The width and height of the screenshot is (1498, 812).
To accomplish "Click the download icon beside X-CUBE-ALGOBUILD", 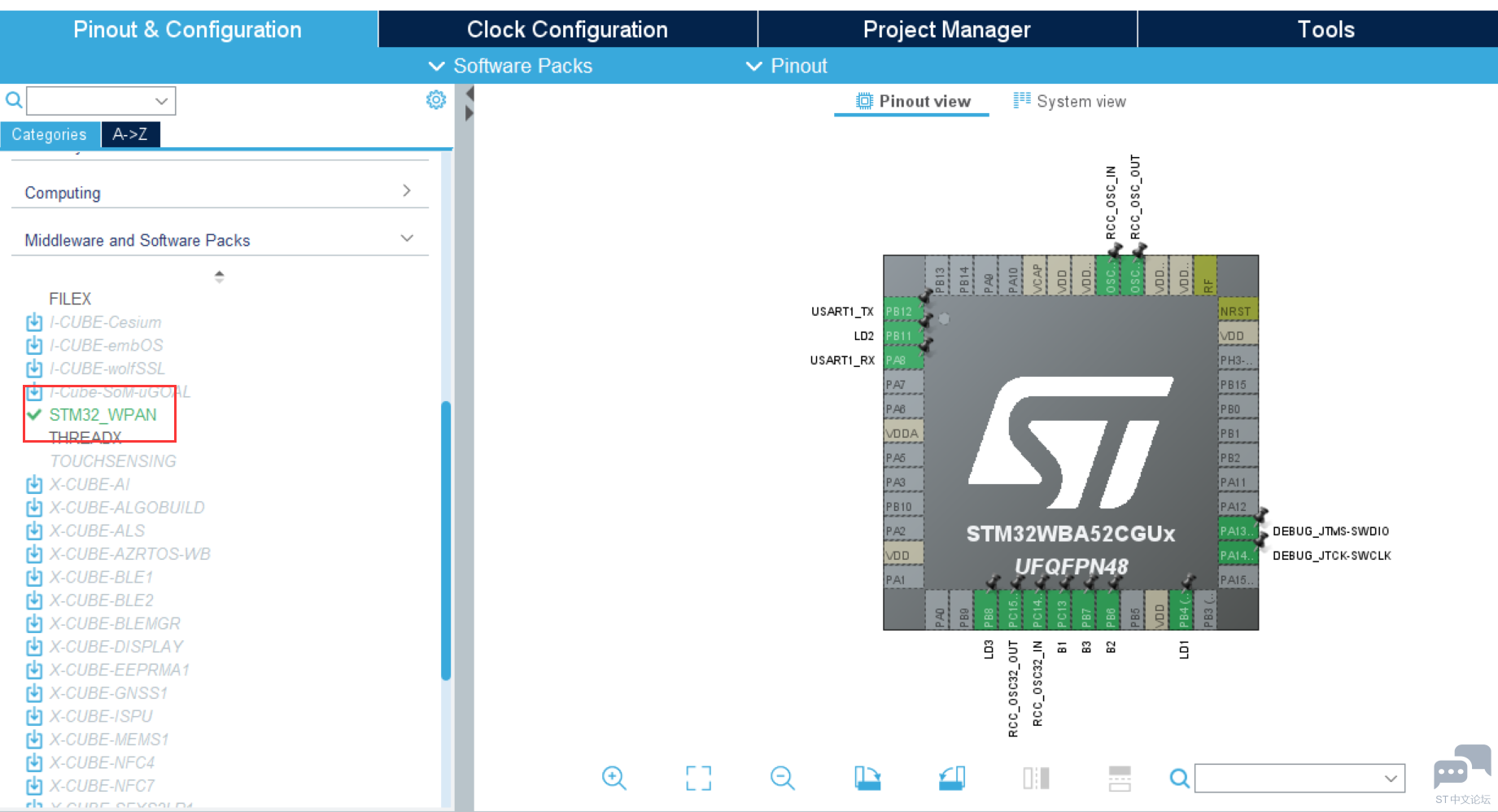I will (x=34, y=508).
